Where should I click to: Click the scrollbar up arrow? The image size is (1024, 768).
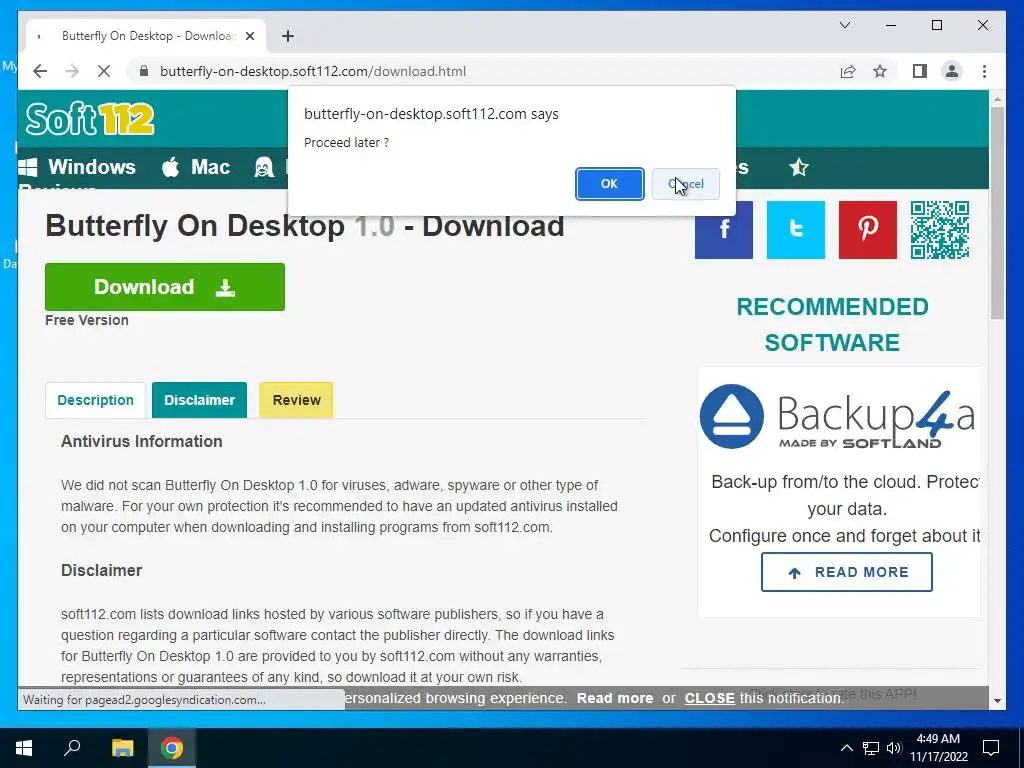[x=997, y=99]
